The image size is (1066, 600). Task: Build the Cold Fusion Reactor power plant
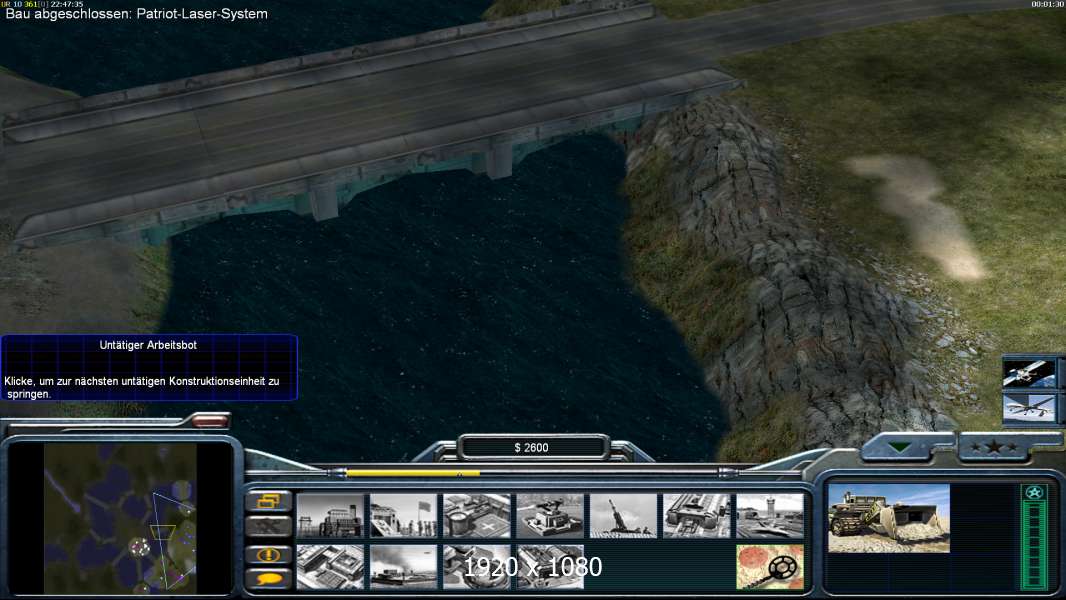click(330, 516)
